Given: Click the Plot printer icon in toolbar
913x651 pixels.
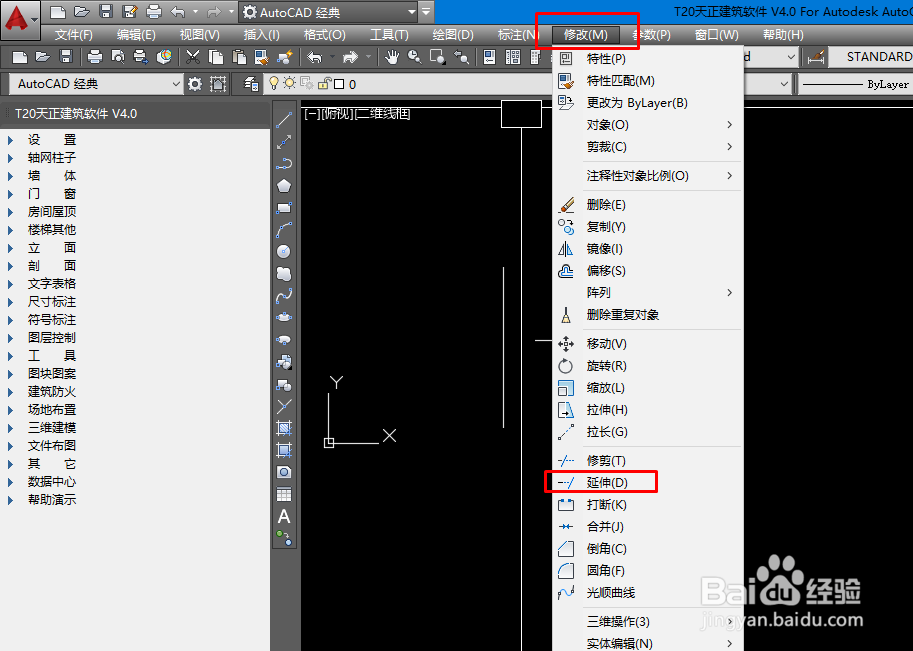Looking at the screenshot, I should [x=94, y=57].
